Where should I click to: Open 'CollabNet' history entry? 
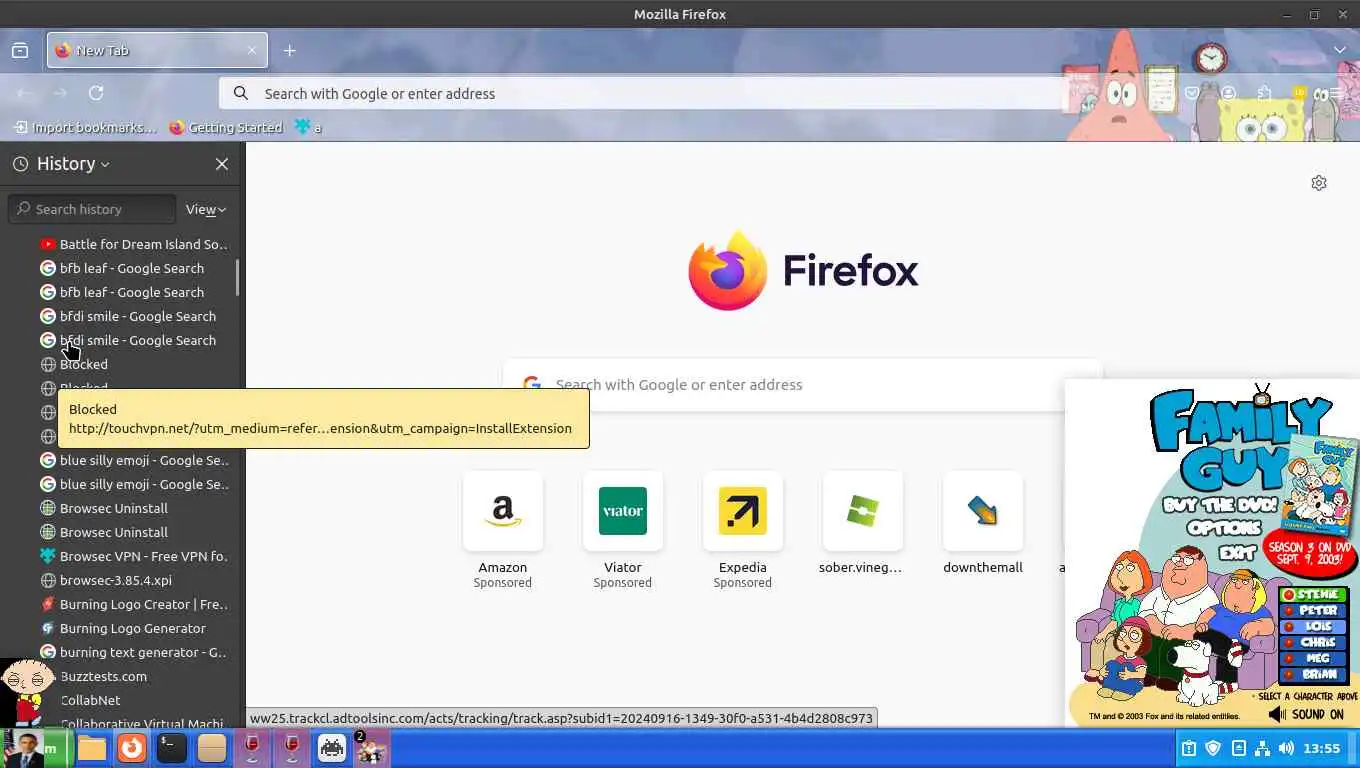pyautogui.click(x=90, y=700)
